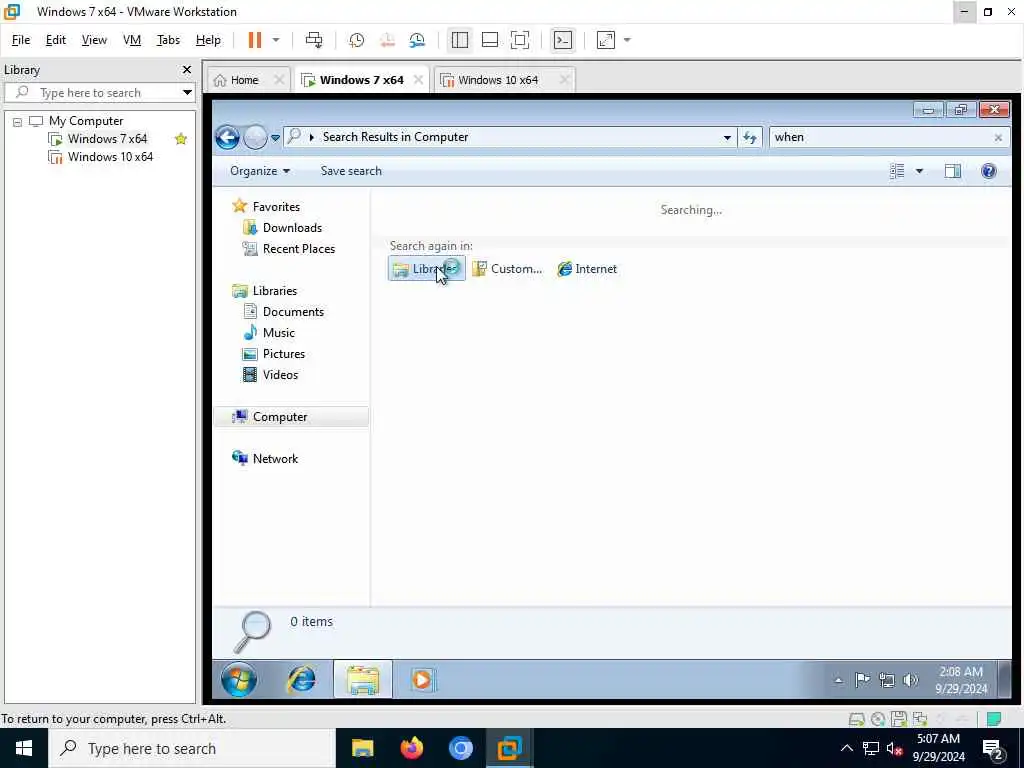Change view using the view icon
Image resolution: width=1024 pixels, height=768 pixels.
(897, 171)
